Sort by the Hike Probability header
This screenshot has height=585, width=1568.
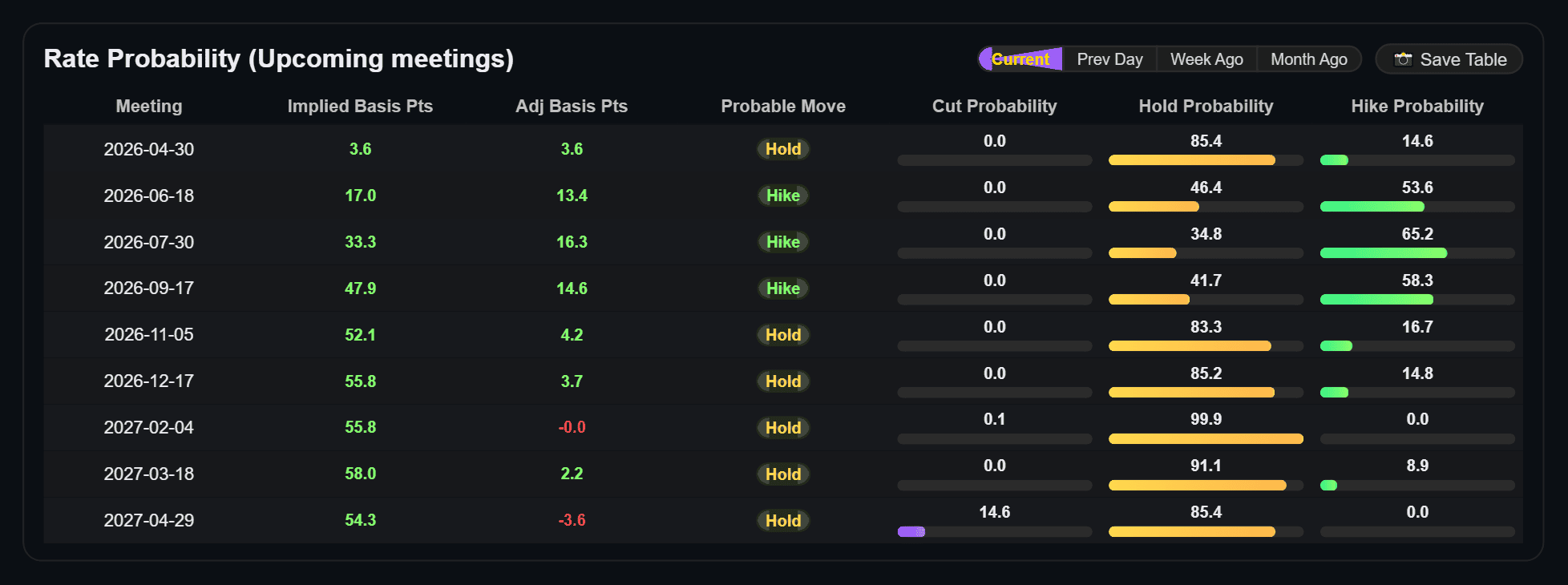(x=1417, y=105)
